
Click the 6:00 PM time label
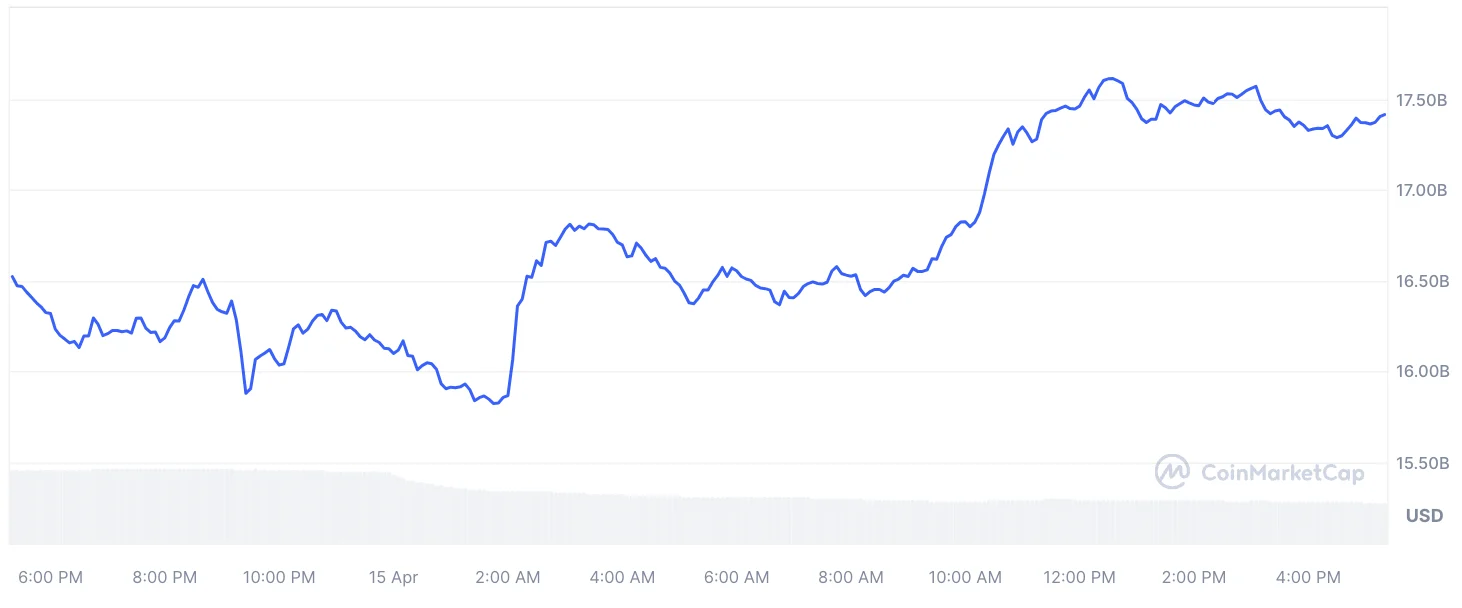click(50, 577)
